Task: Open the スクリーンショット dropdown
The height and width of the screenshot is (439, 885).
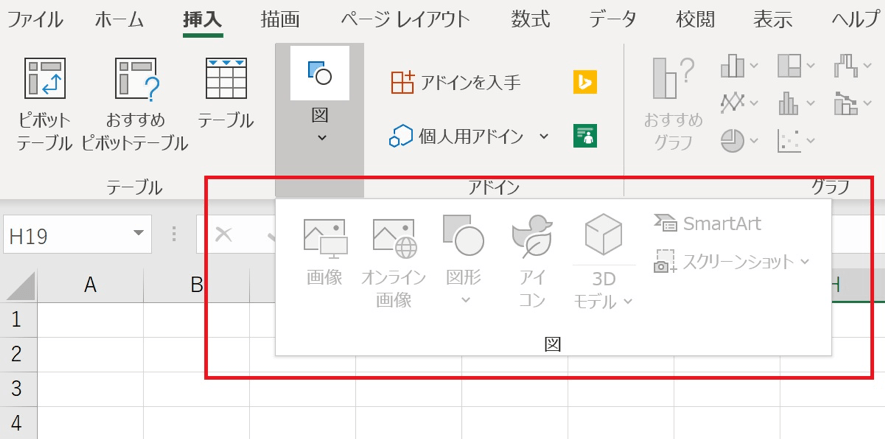Action: (x=803, y=262)
